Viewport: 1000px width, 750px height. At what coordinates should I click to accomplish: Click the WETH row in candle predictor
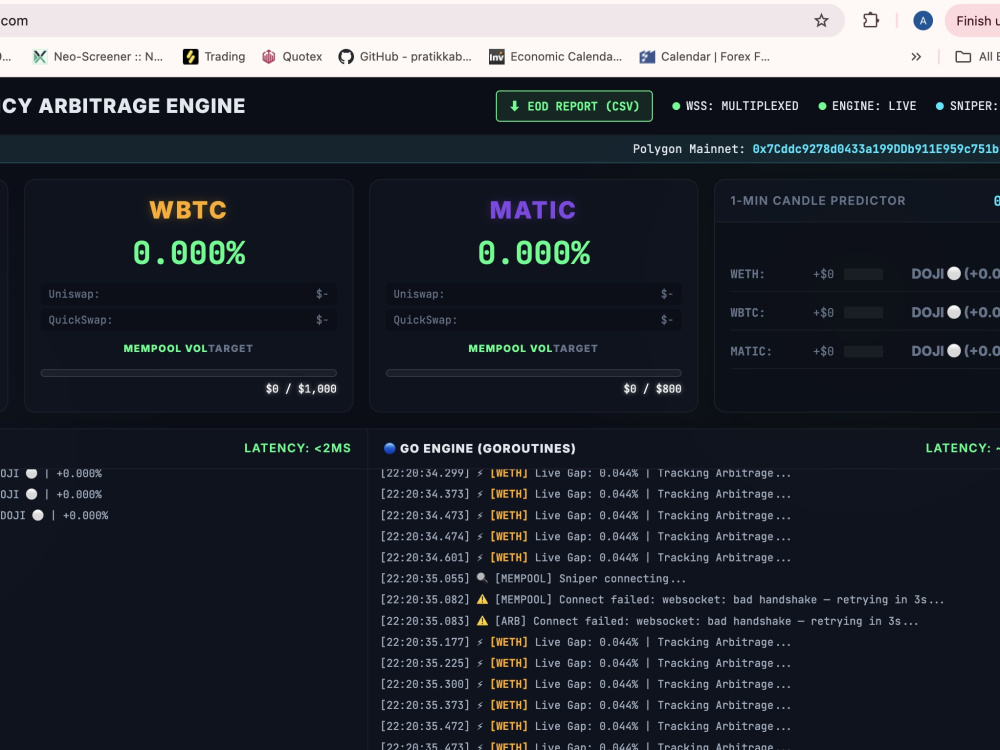coord(865,274)
